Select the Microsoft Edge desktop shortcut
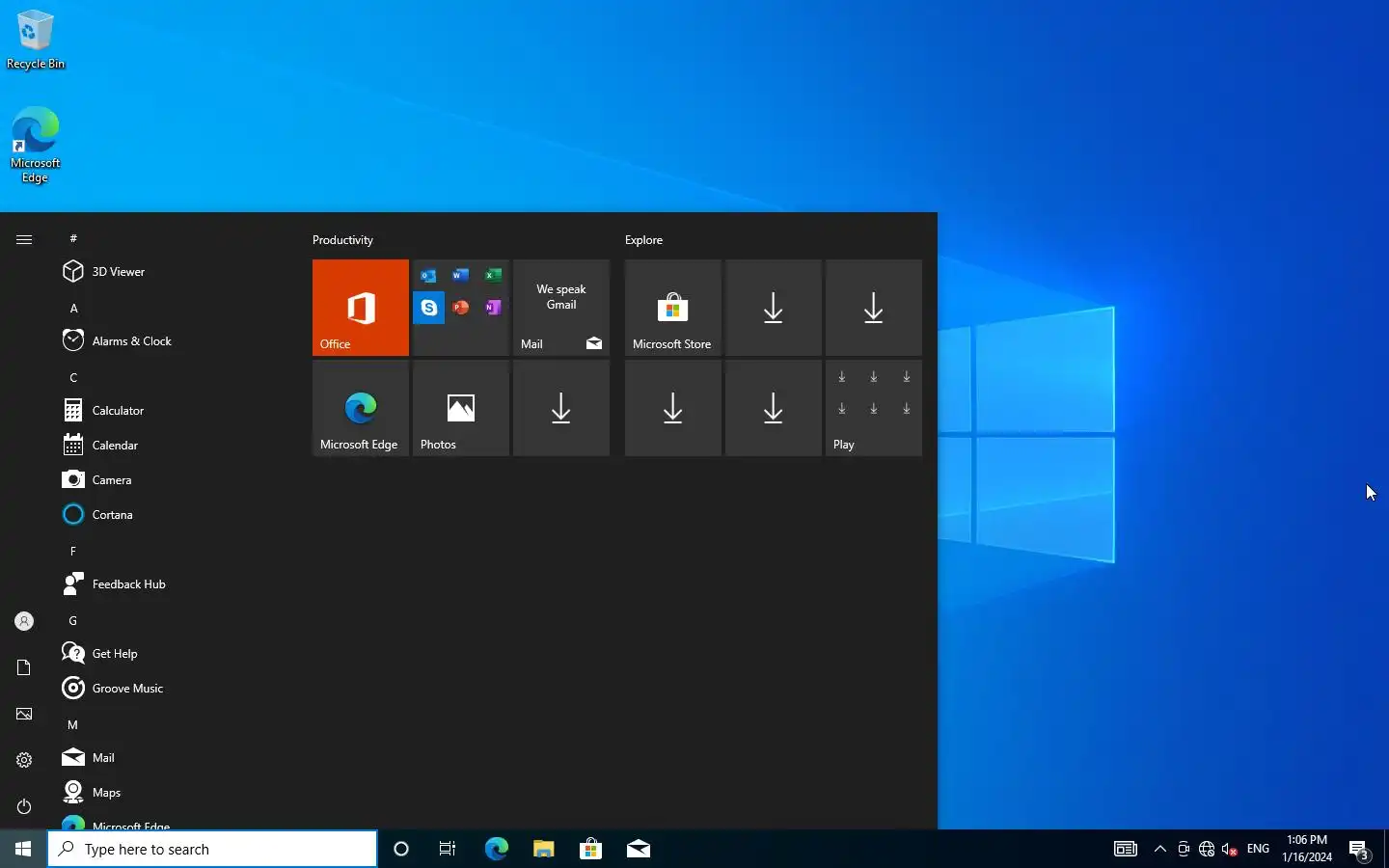The height and width of the screenshot is (868, 1389). [36, 145]
